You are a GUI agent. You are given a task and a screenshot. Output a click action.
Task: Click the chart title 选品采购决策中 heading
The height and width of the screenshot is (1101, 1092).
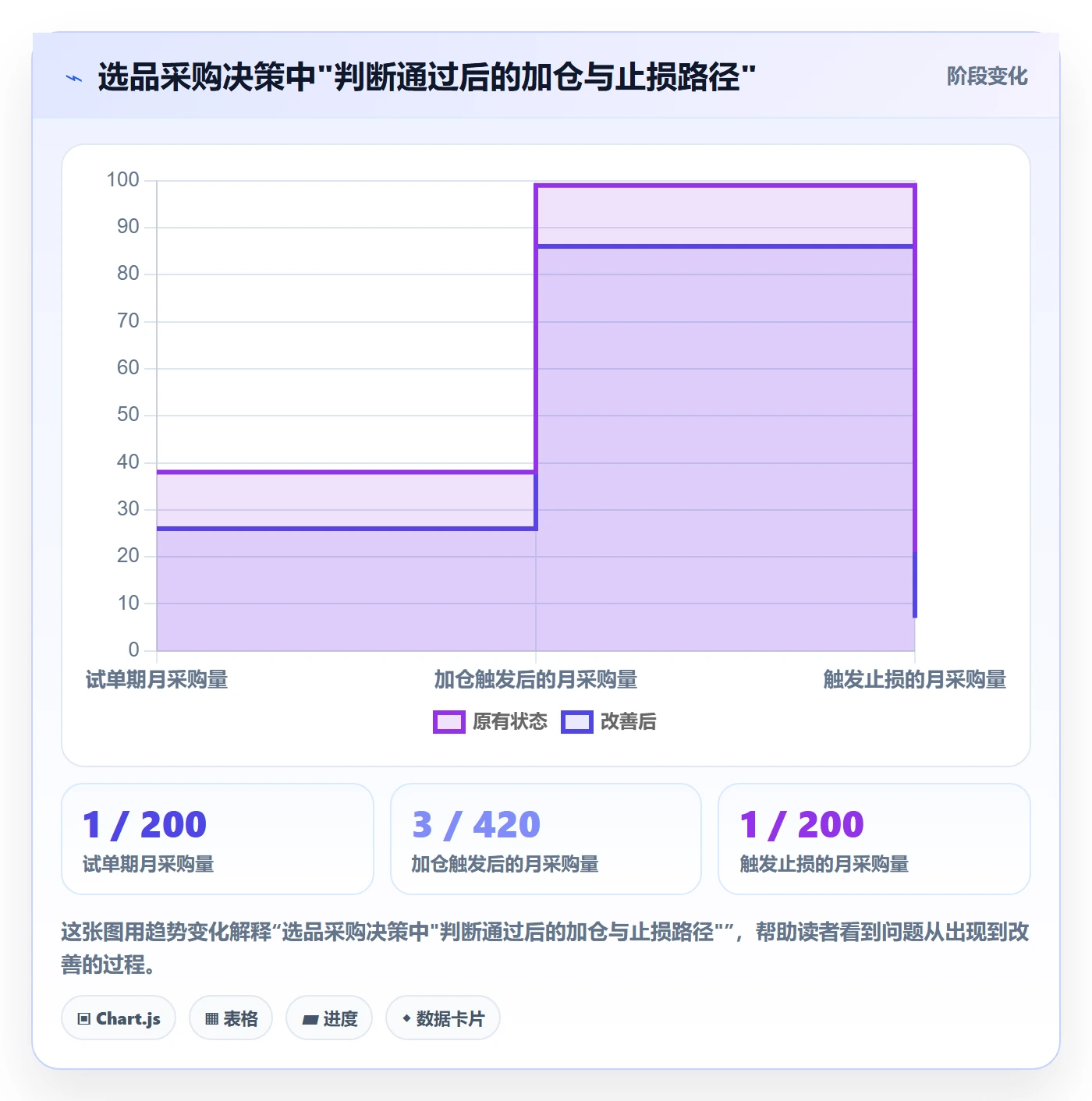[x=427, y=77]
